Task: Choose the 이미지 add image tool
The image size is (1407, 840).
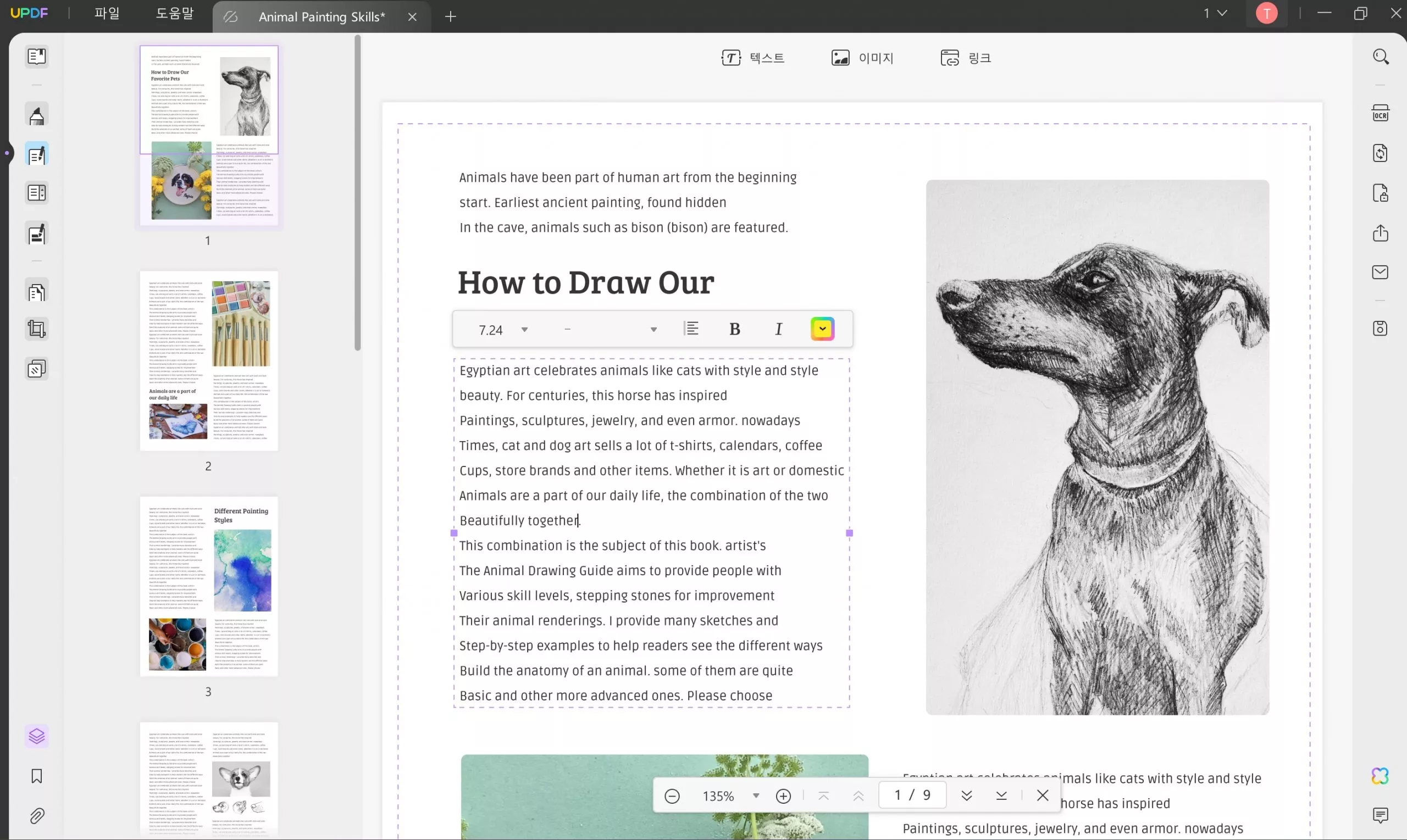Action: [862, 58]
